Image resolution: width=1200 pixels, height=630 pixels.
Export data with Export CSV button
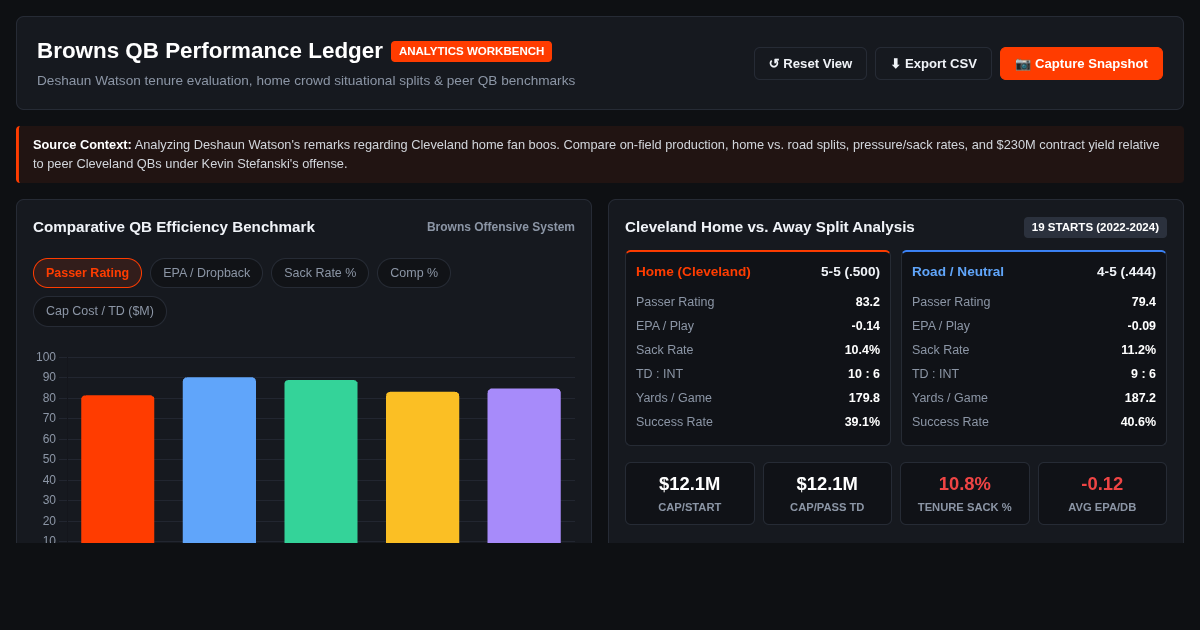click(x=933, y=63)
